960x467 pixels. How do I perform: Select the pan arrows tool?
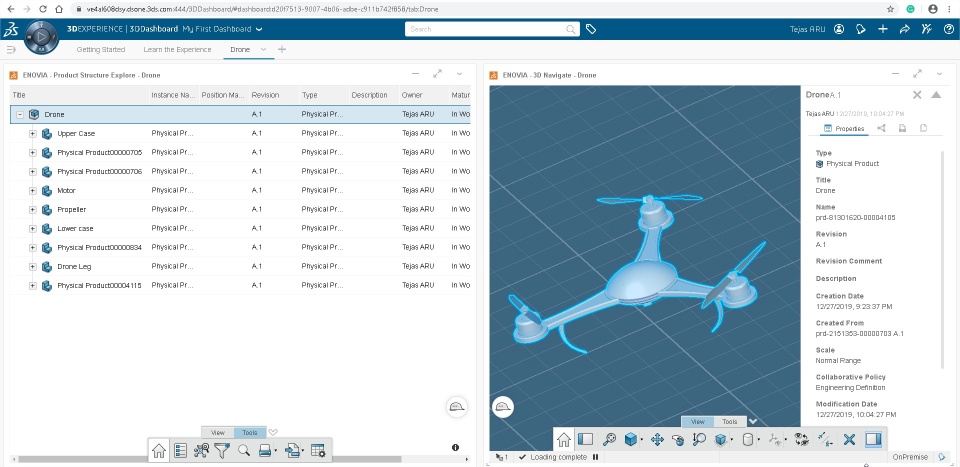[x=658, y=439]
